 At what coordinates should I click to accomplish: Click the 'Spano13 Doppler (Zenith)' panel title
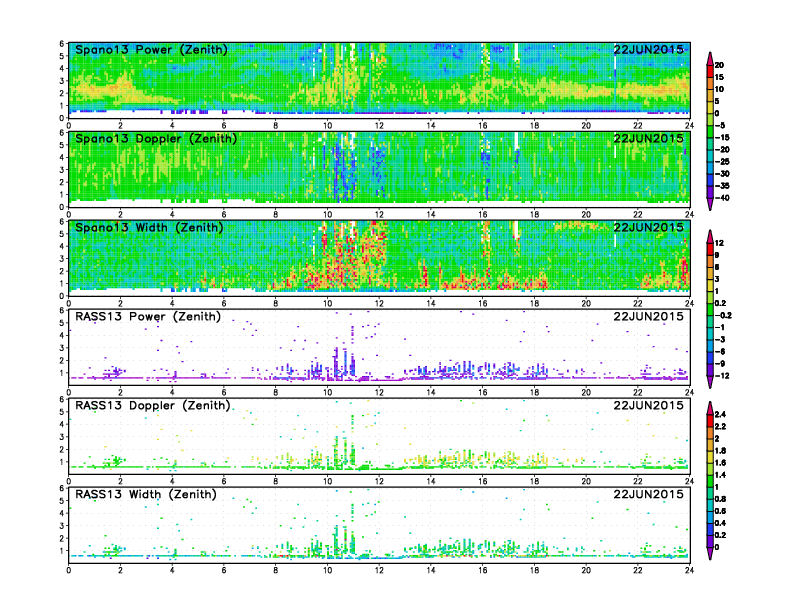click(156, 139)
